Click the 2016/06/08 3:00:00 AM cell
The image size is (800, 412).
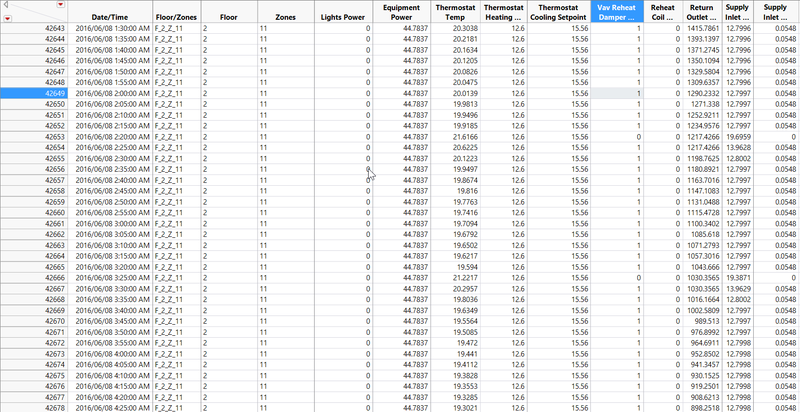pos(112,223)
